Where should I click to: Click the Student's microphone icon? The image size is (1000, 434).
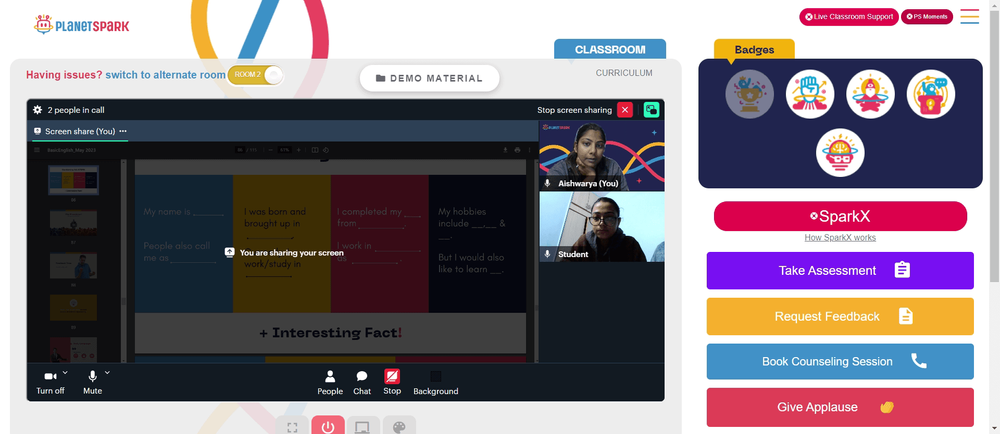(x=547, y=254)
